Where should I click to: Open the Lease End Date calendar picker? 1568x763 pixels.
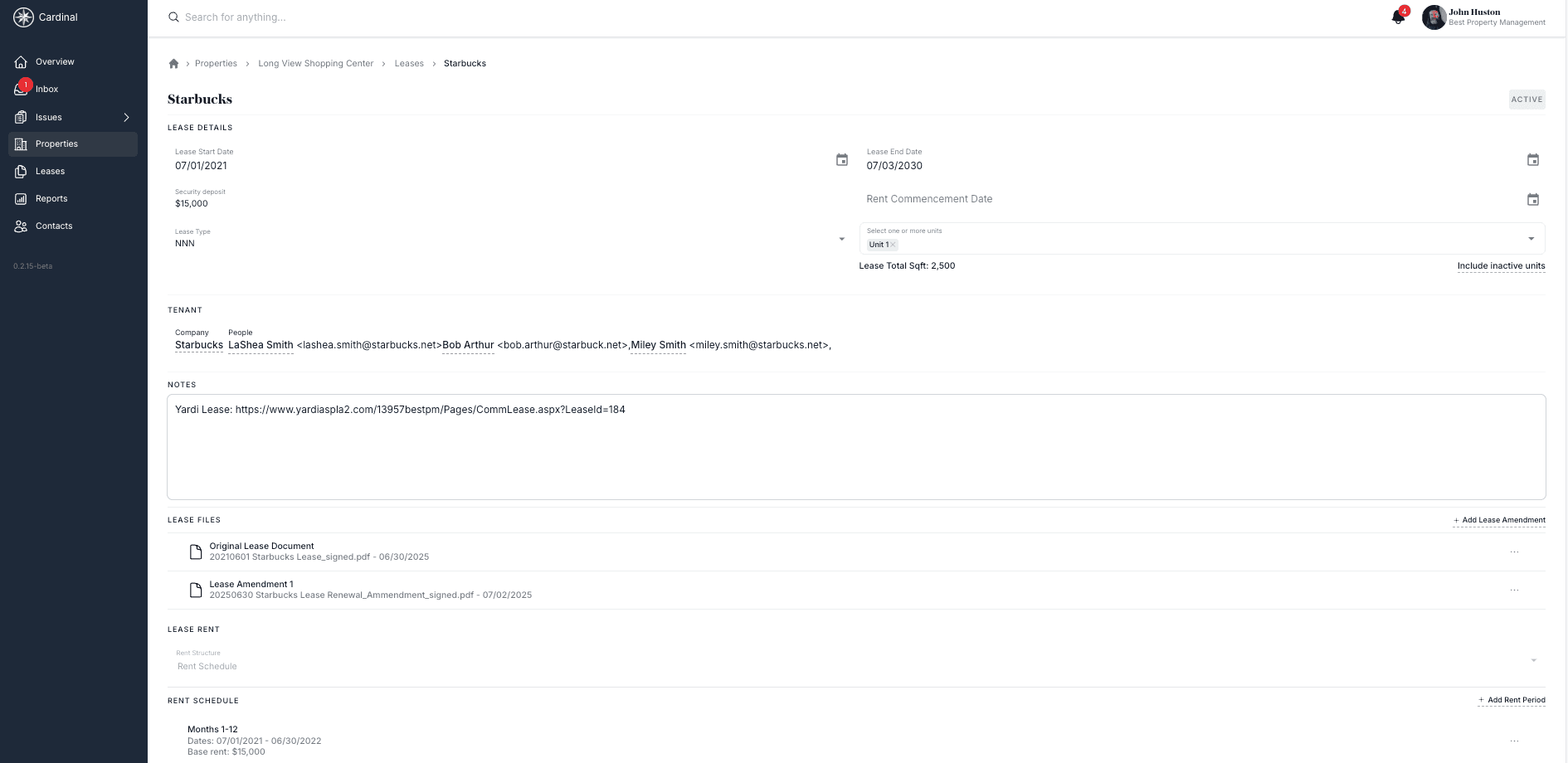pos(1532,159)
